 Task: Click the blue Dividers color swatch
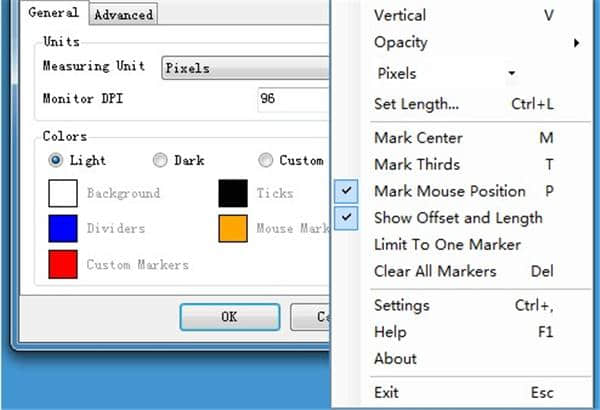click(x=63, y=229)
